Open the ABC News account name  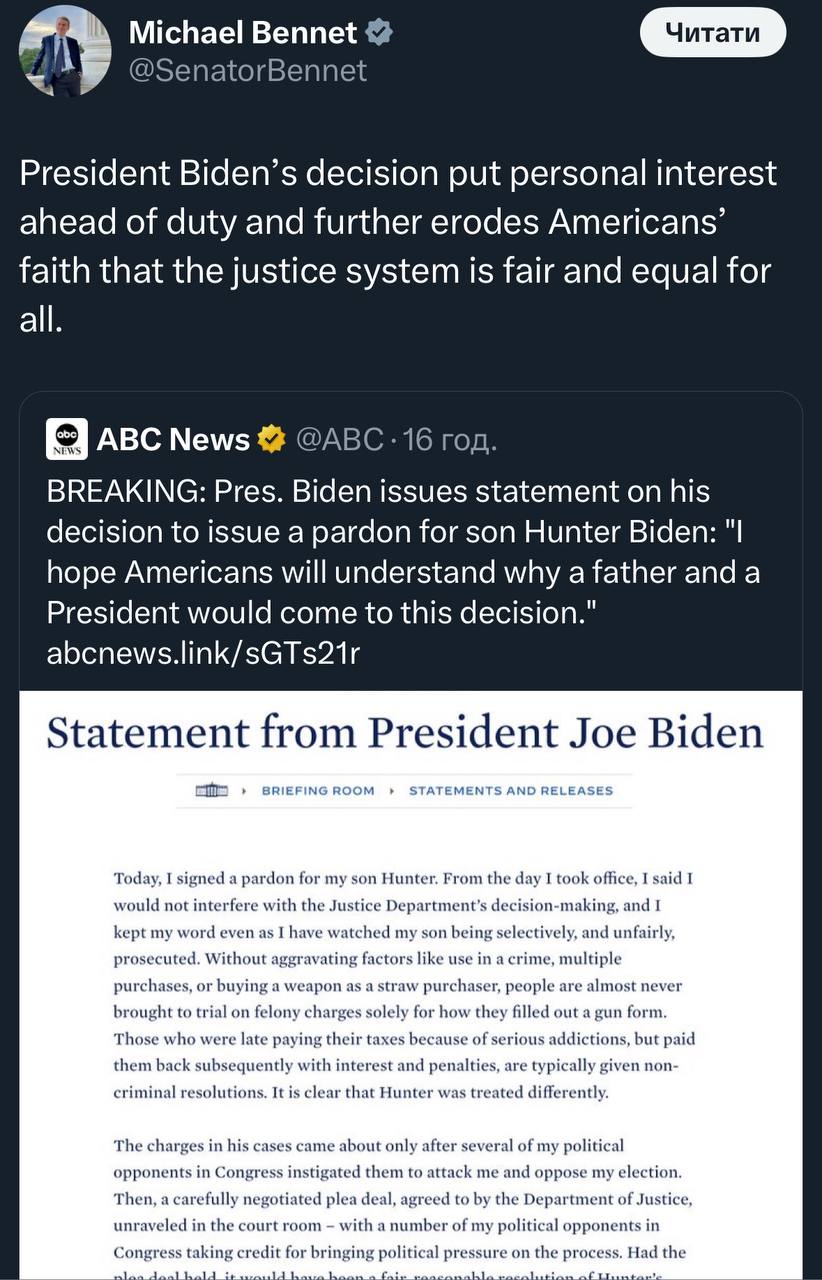tap(173, 439)
